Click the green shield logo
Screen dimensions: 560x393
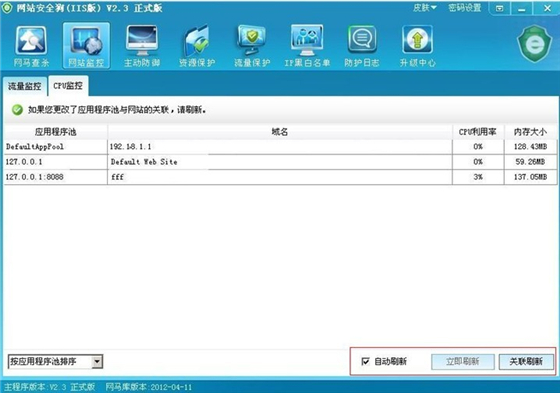(x=534, y=44)
